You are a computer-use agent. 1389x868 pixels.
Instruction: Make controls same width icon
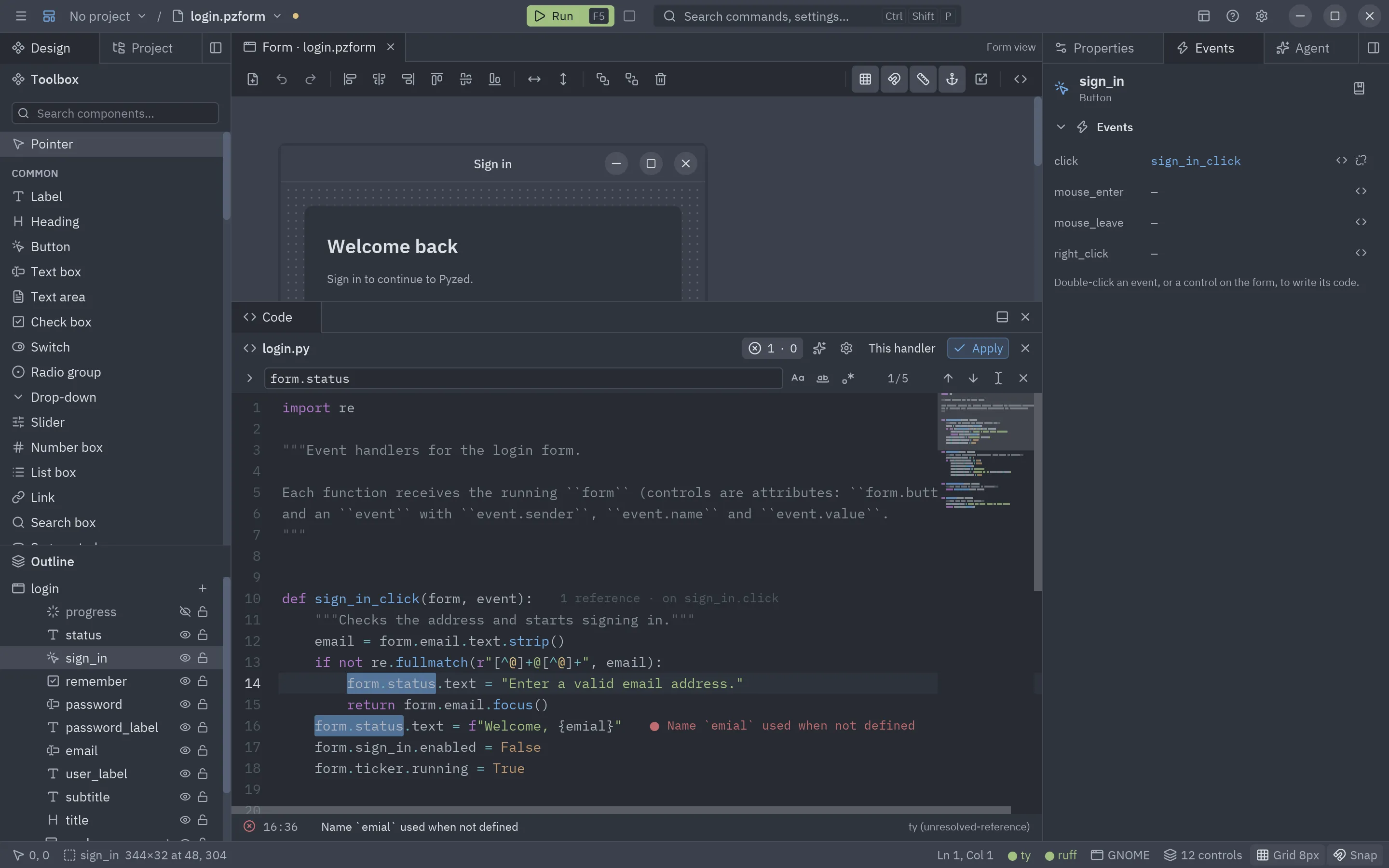pyautogui.click(x=534, y=79)
